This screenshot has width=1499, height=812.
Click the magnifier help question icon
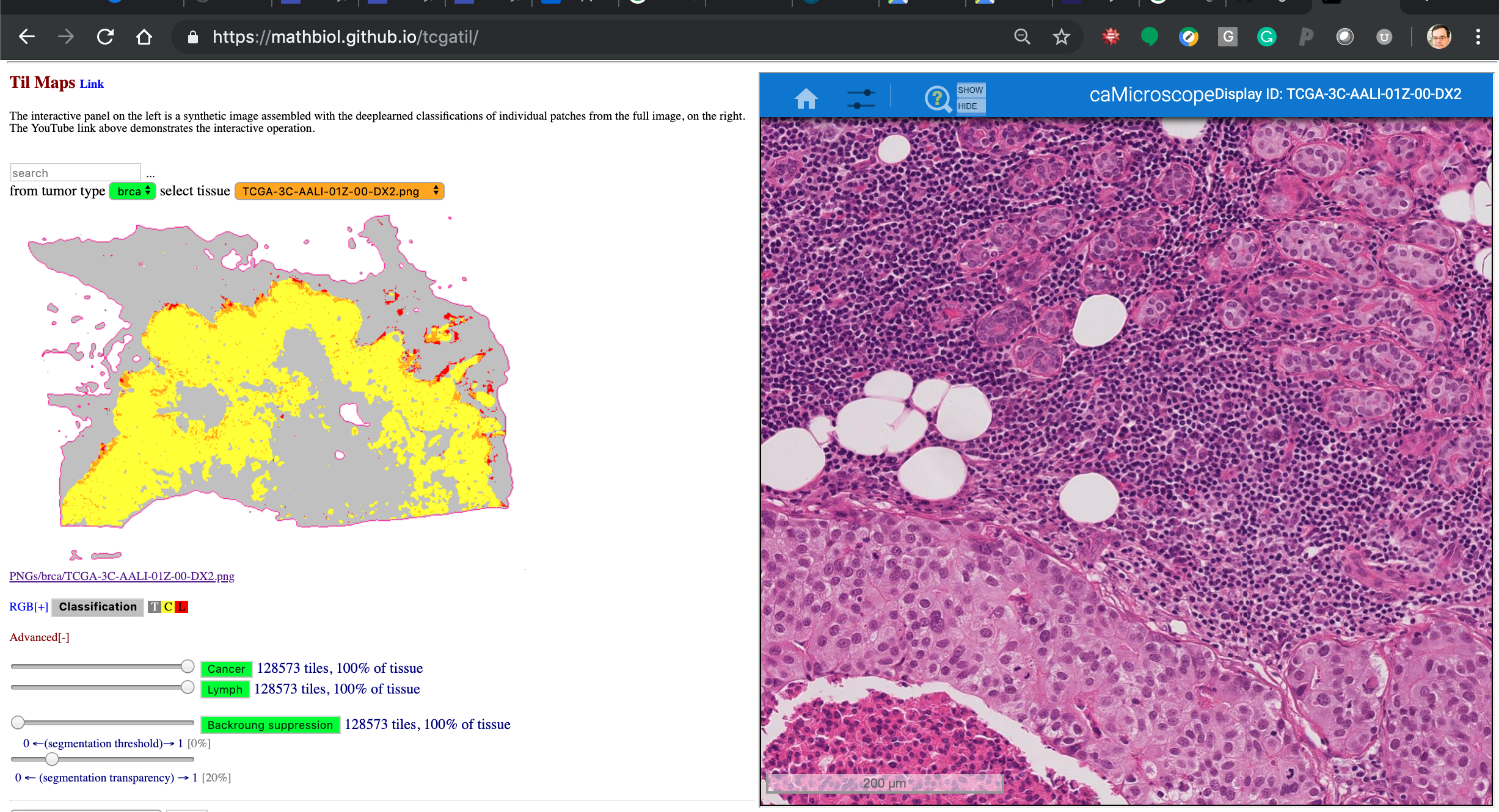937,98
